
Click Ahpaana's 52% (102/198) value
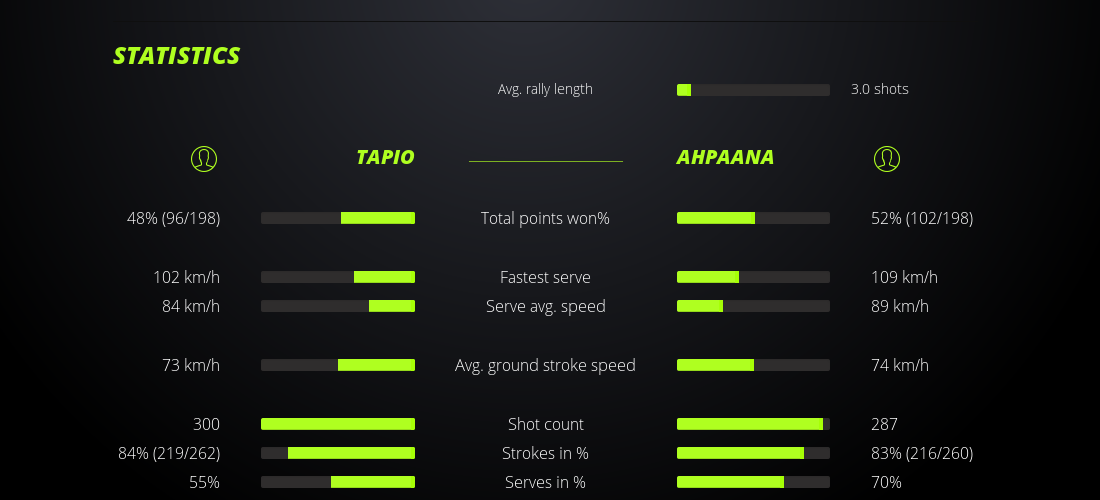[x=921, y=218]
